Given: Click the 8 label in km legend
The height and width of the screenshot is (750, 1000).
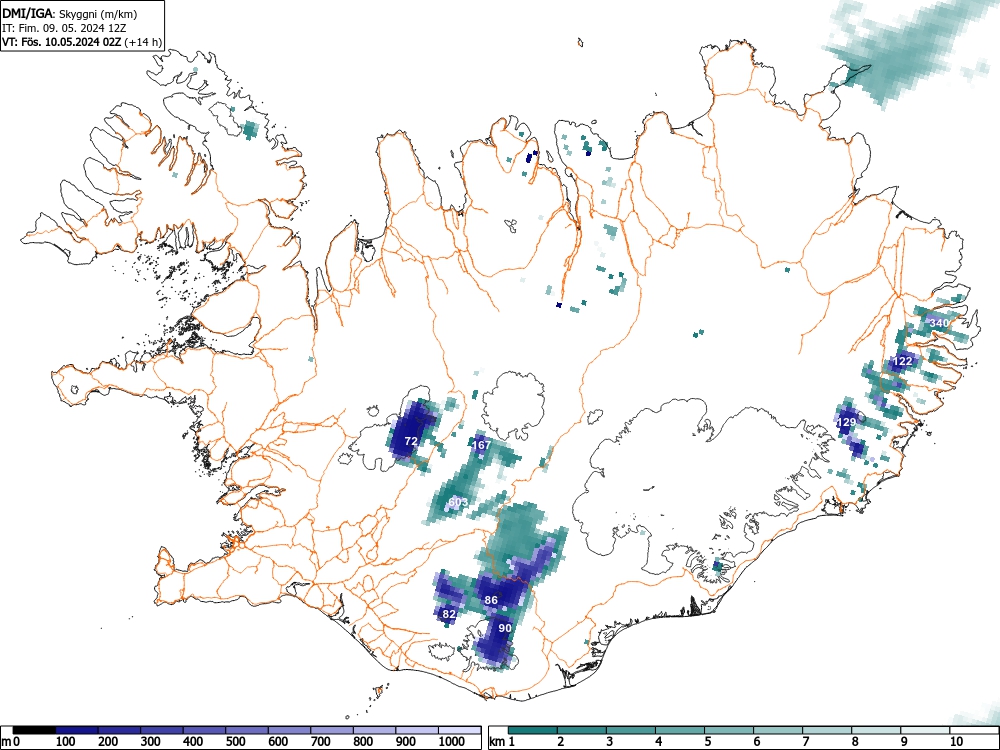Looking at the screenshot, I should click(855, 742).
